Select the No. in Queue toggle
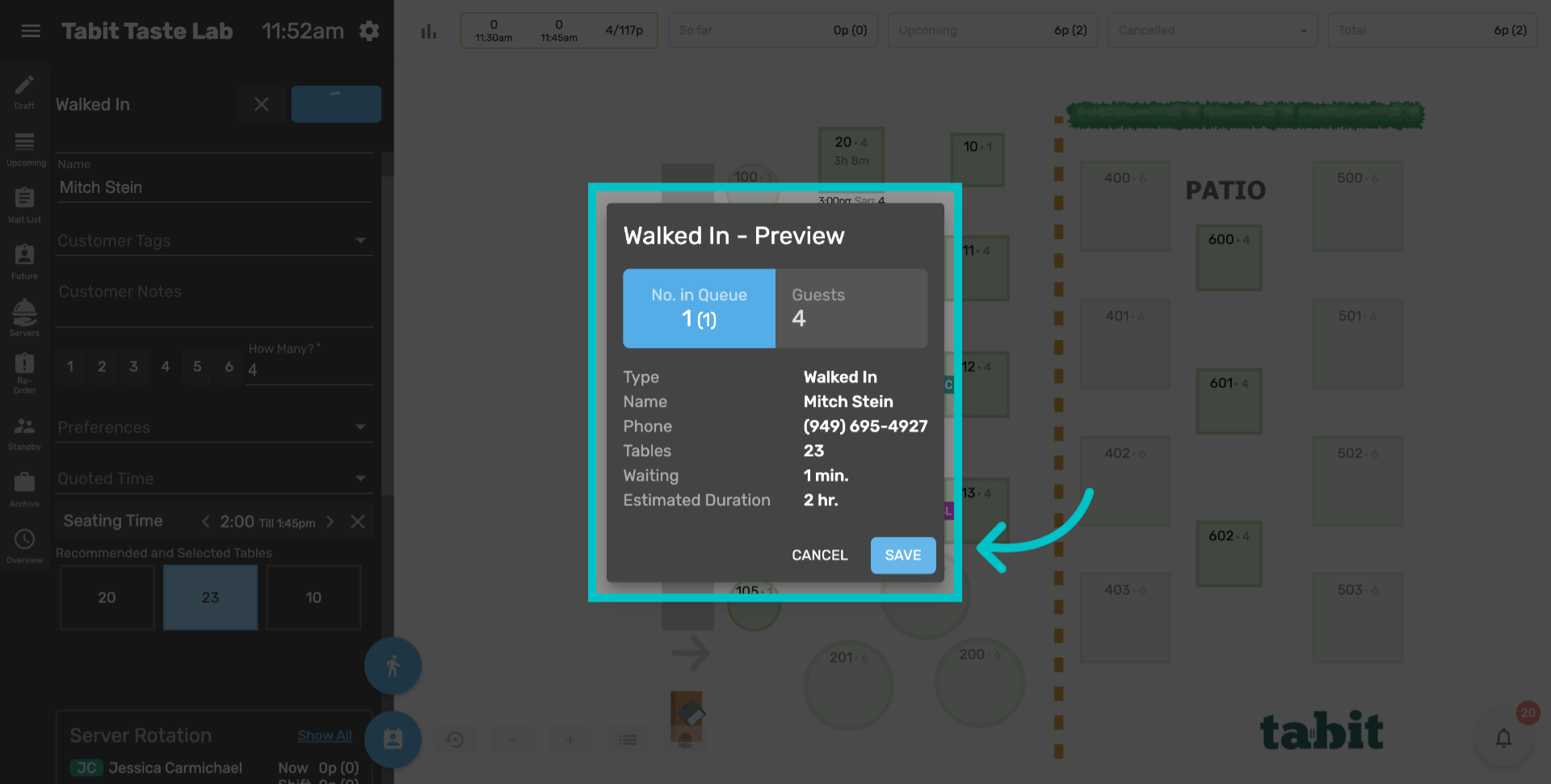Viewport: 1551px width, 784px height. point(698,308)
